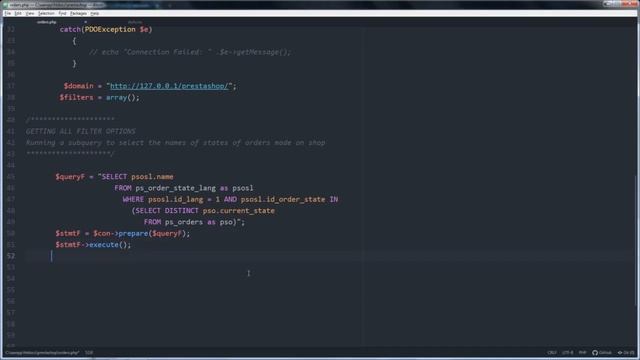Open the Edit menu
Viewport: 640px width, 360px height.
pos(18,13)
